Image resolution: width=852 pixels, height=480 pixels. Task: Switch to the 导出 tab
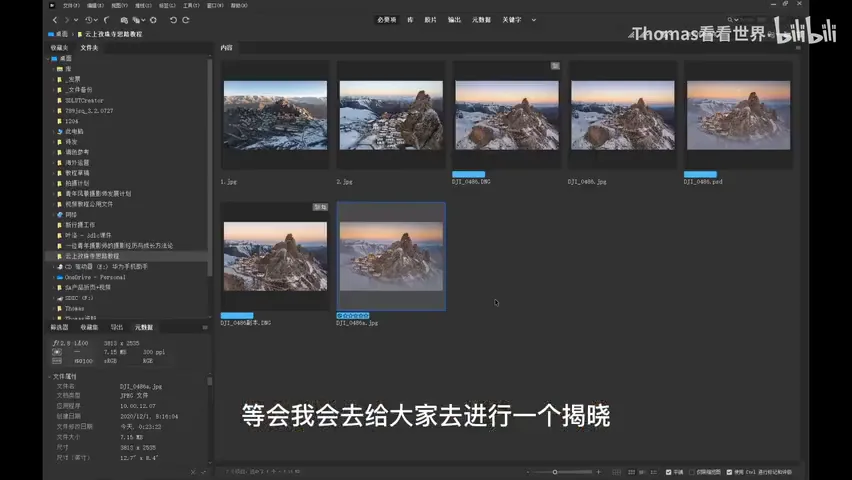(117, 327)
